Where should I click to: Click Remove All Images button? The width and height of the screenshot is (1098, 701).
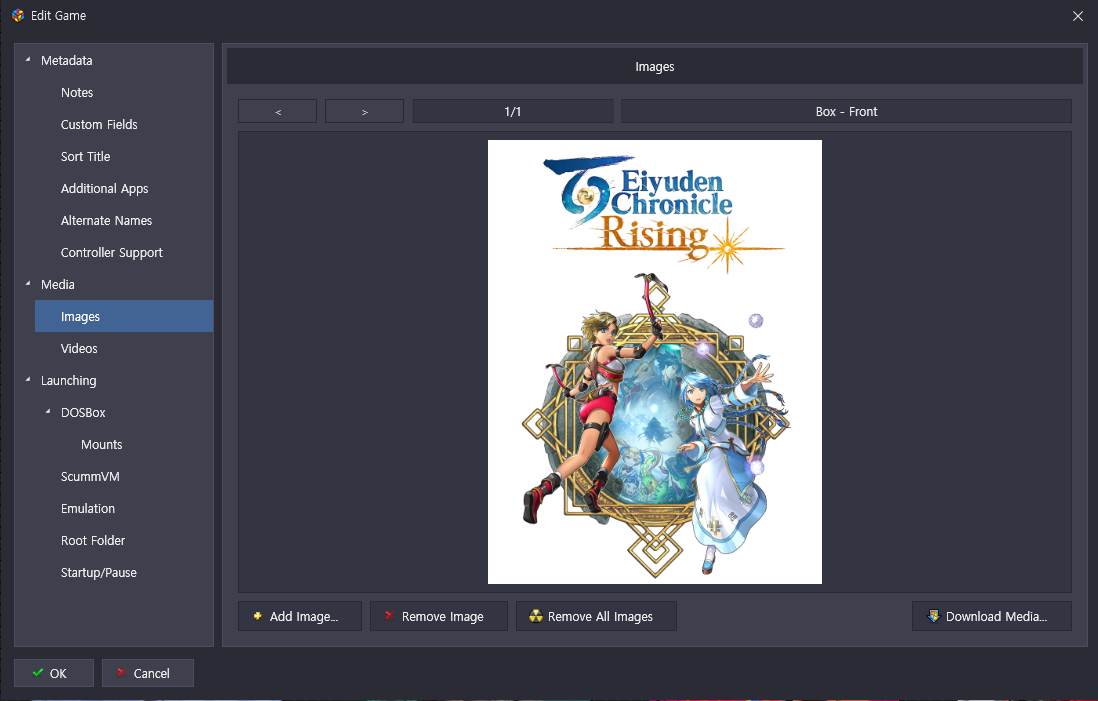(x=596, y=616)
